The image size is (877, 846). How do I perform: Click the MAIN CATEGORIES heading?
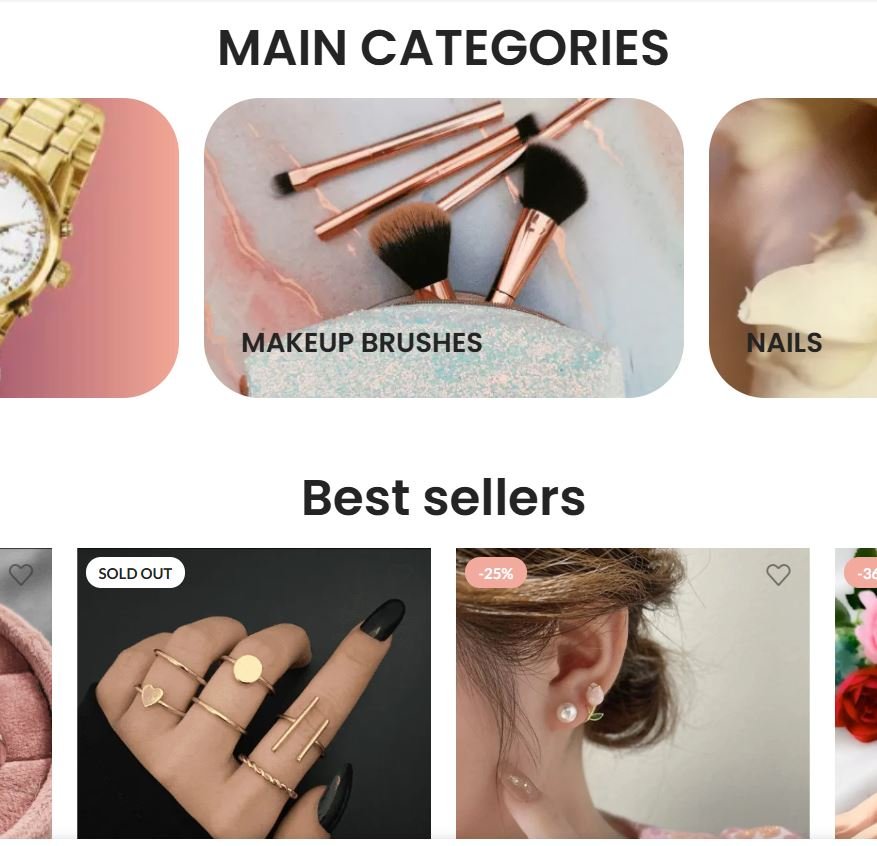click(x=443, y=48)
